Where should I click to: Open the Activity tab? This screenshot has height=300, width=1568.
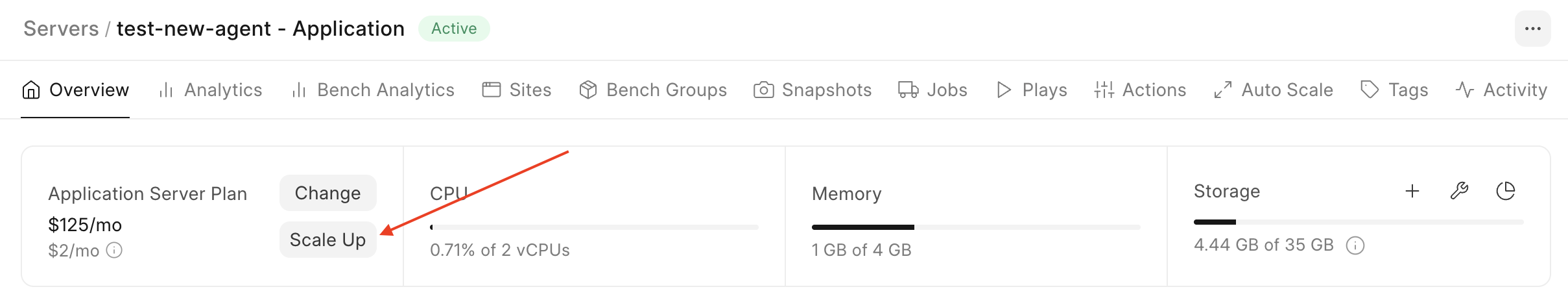click(1501, 90)
